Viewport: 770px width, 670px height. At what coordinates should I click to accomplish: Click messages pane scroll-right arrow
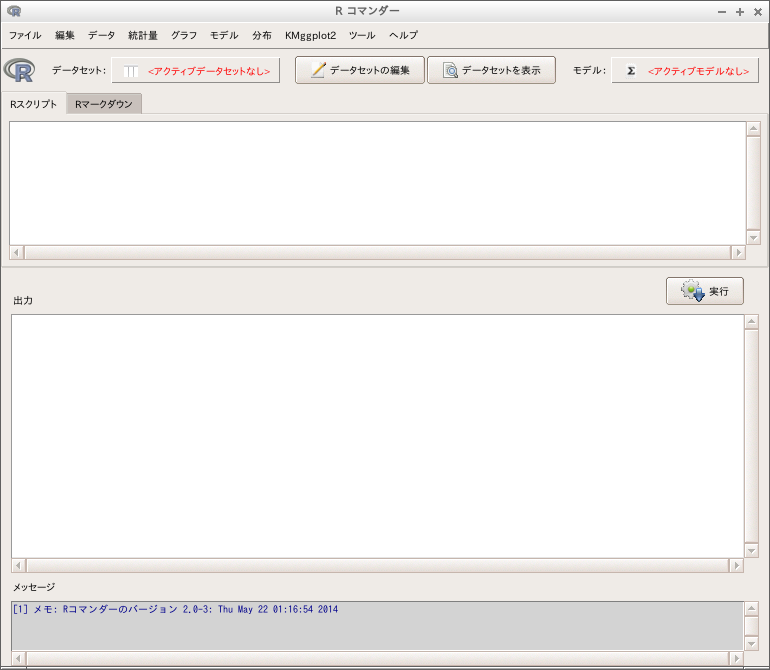point(736,658)
